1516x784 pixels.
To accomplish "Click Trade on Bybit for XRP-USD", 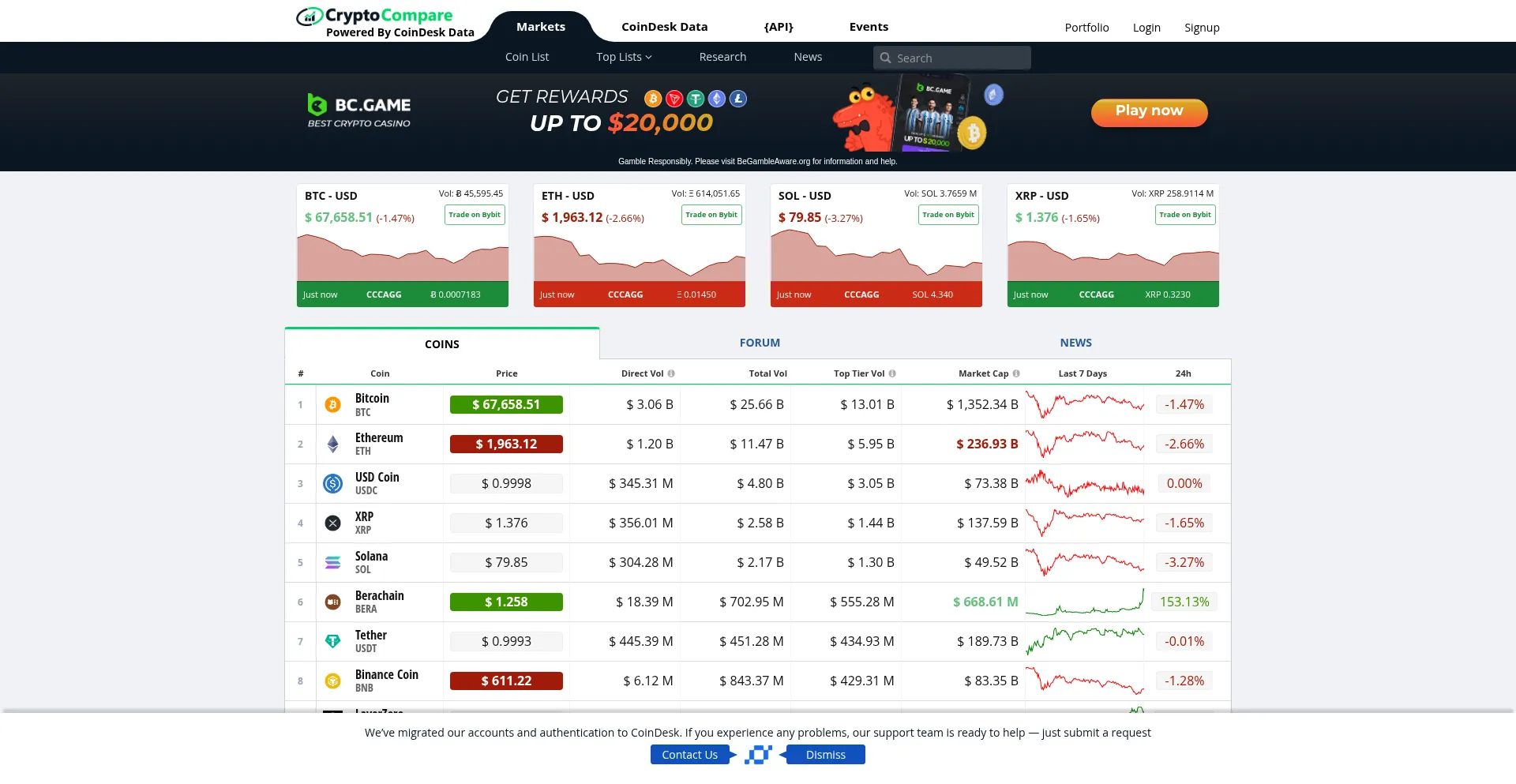I will (1185, 215).
